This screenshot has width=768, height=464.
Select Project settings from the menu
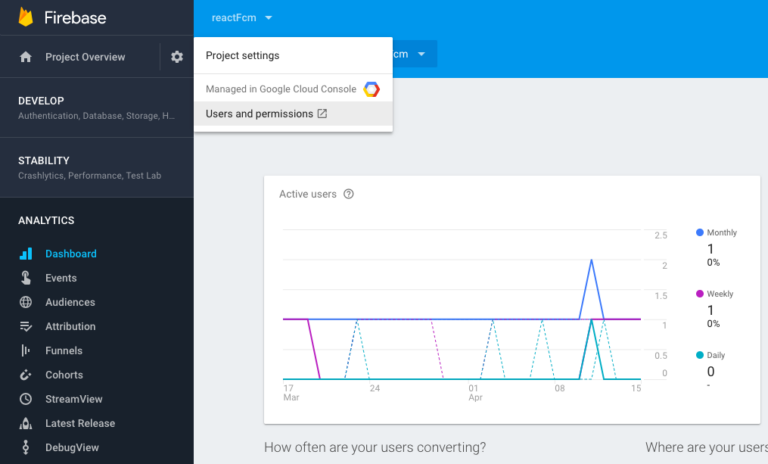pos(243,56)
